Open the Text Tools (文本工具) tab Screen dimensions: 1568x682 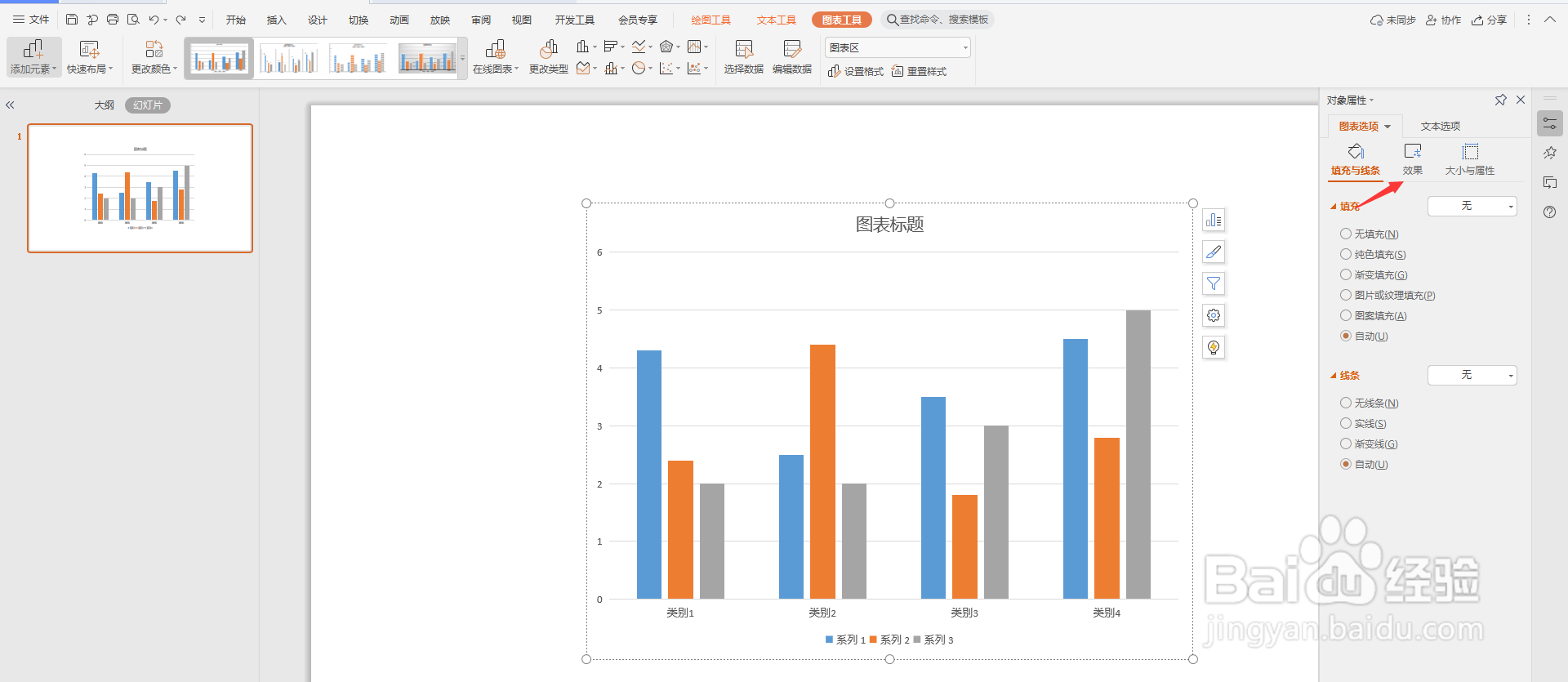(x=777, y=20)
